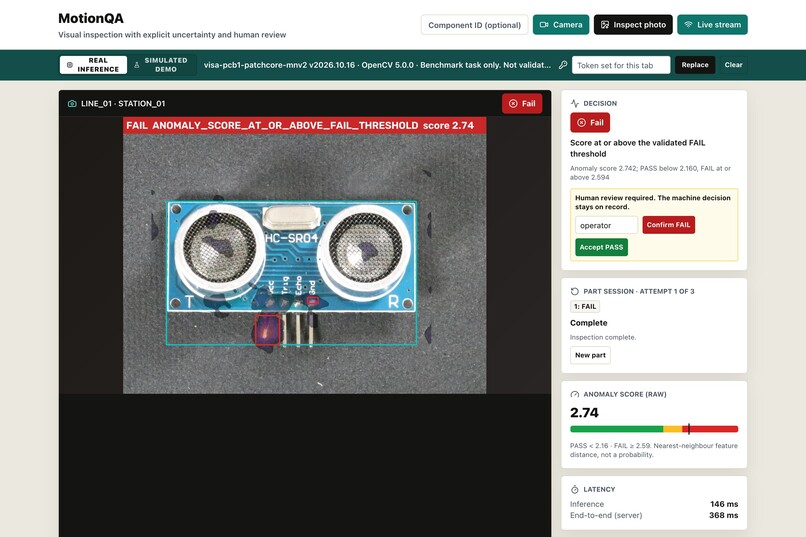
Task: Click Replace token button
Action: [694, 65]
